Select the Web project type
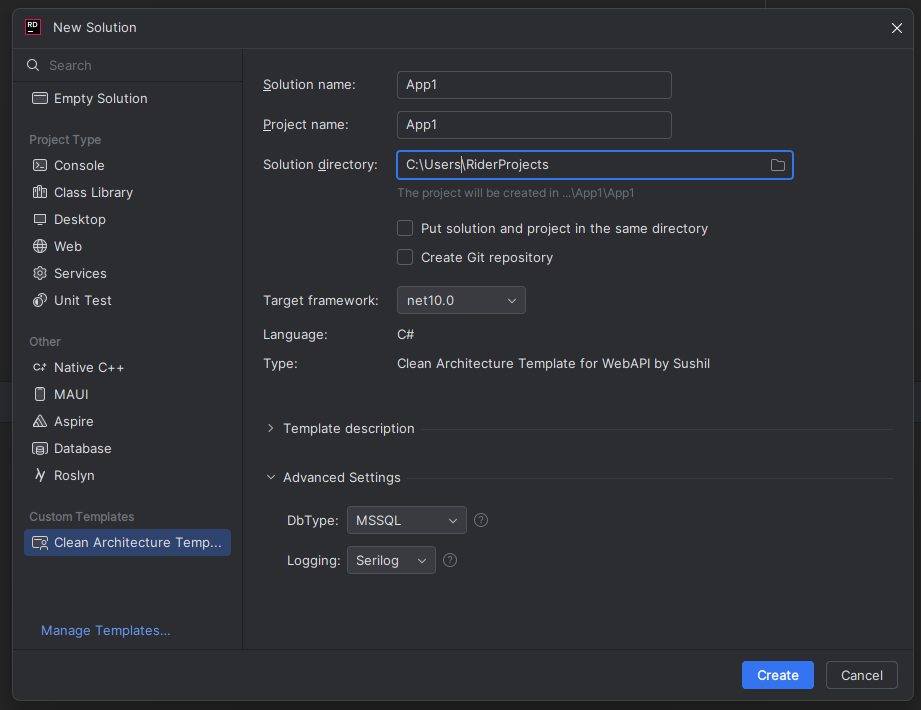Viewport: 921px width, 710px height. 68,247
